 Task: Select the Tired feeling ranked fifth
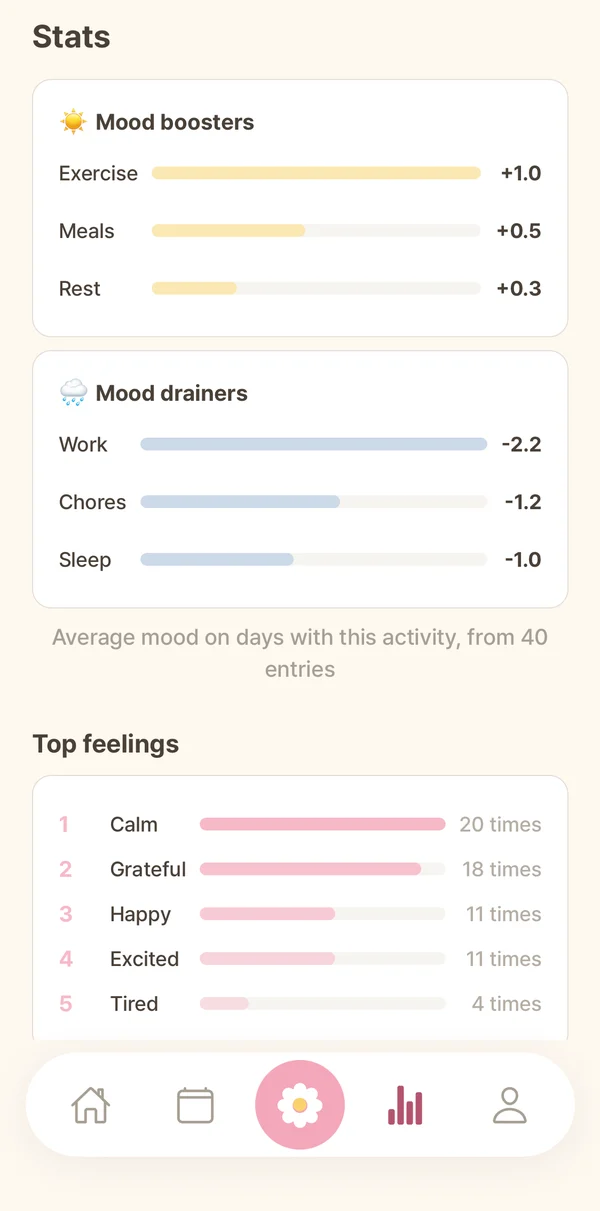pyautogui.click(x=300, y=1004)
